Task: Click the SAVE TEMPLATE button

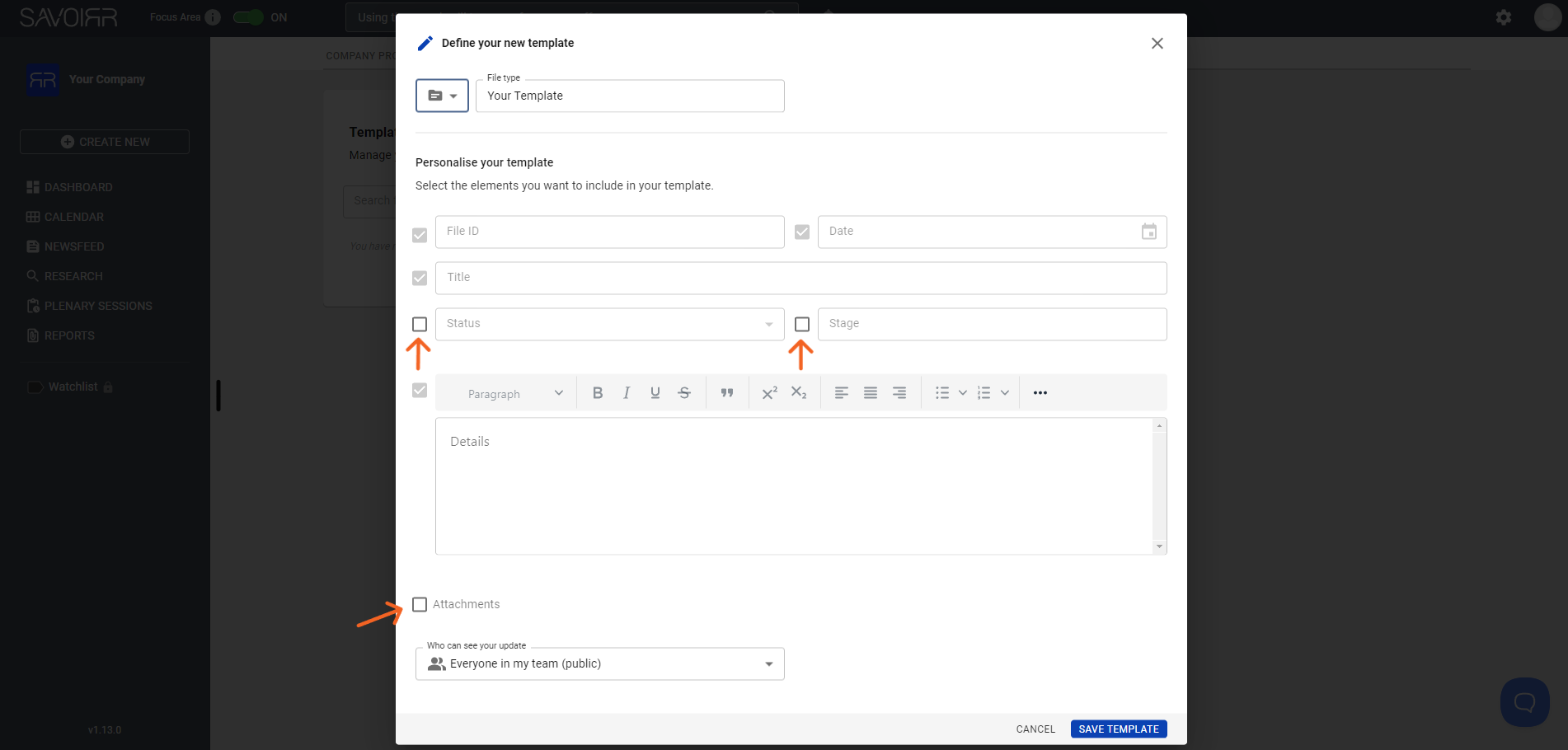Action: click(1119, 729)
